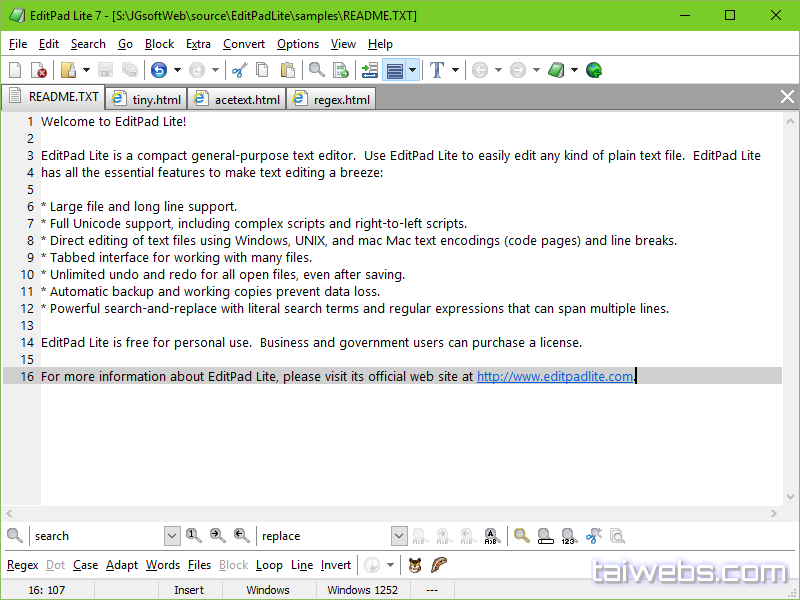Click the Paste clipboard icon

288,70
